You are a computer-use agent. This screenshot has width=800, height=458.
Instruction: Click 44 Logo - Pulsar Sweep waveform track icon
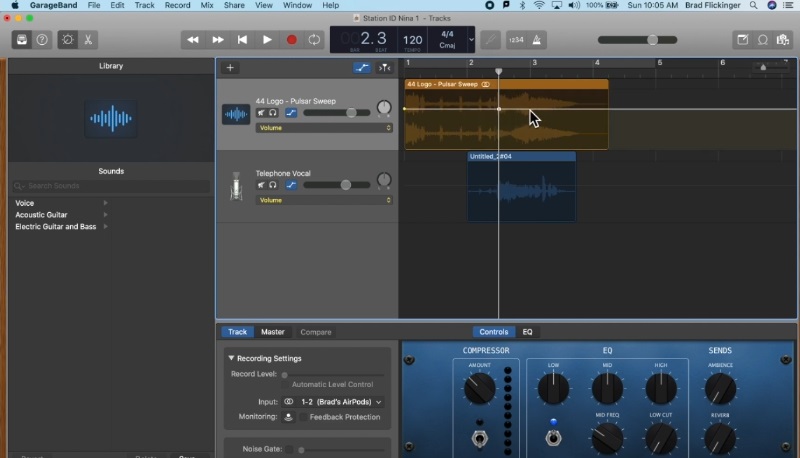[x=236, y=114]
